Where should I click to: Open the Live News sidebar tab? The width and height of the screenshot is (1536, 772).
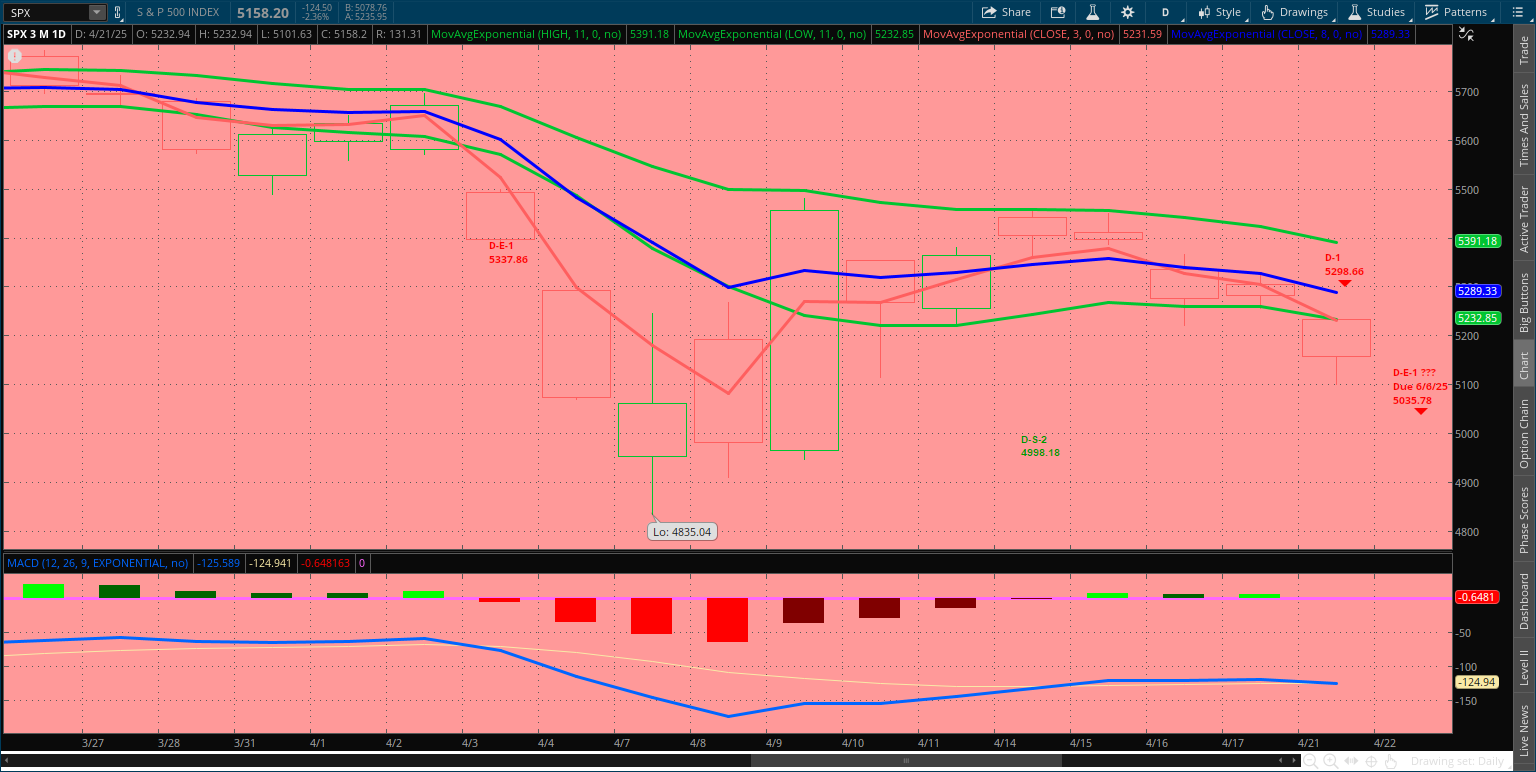point(1524,730)
